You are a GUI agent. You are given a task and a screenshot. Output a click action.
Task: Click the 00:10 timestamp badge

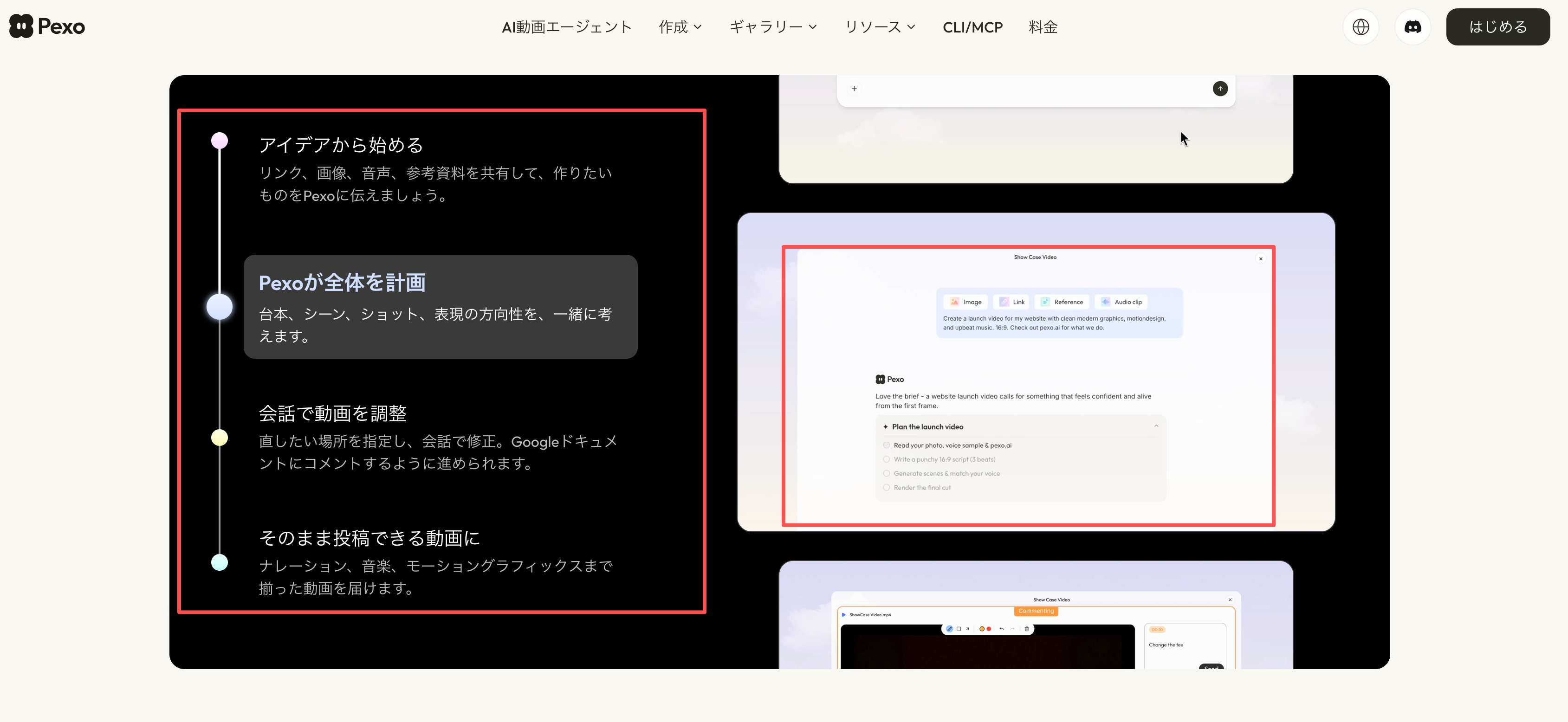1157,630
